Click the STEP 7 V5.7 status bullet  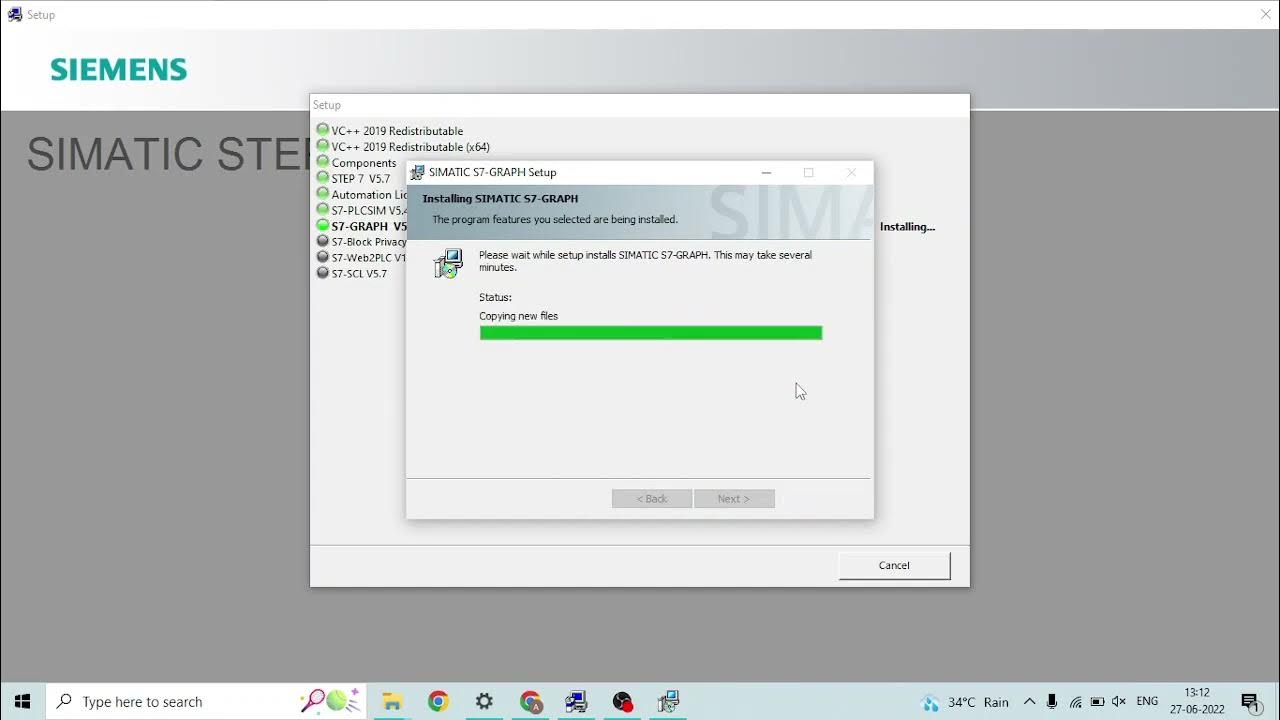click(323, 178)
